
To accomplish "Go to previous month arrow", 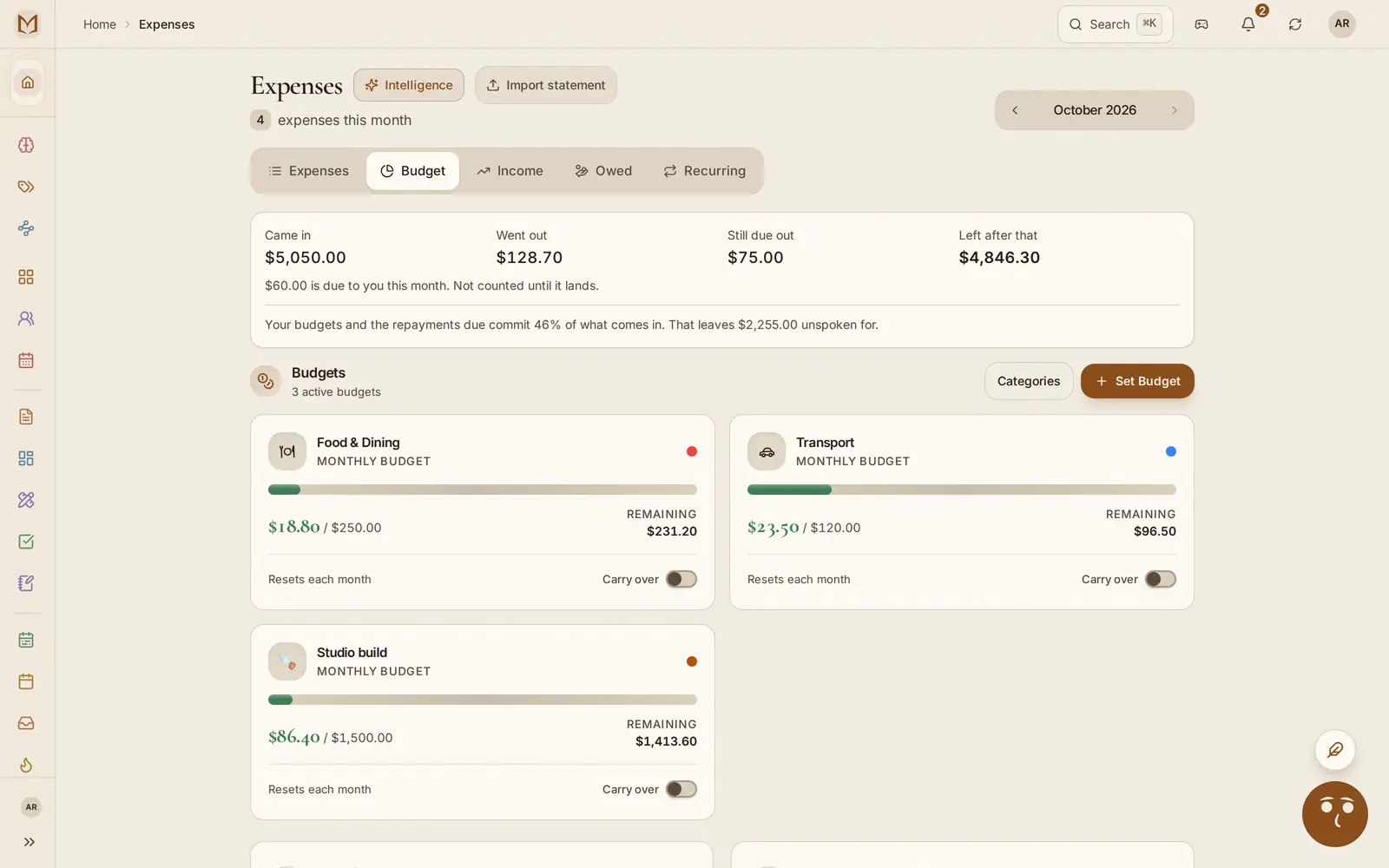I will coord(1015,110).
